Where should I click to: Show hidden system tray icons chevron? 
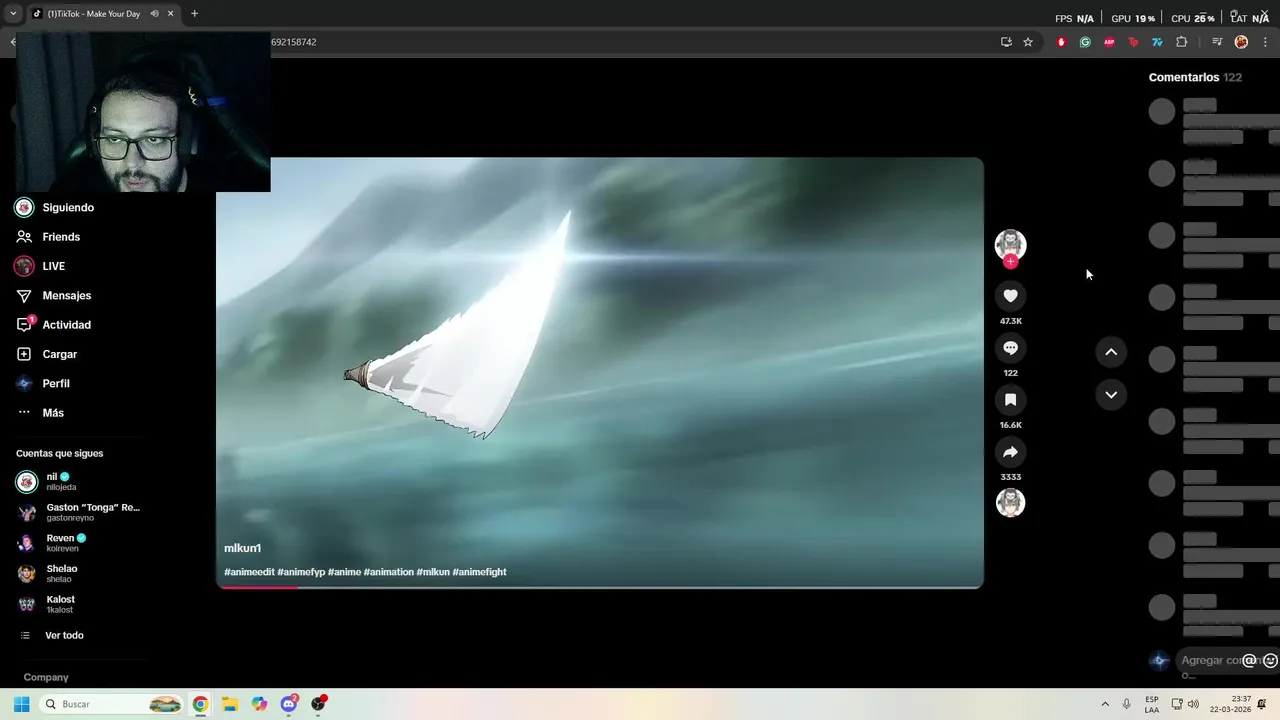click(1105, 704)
